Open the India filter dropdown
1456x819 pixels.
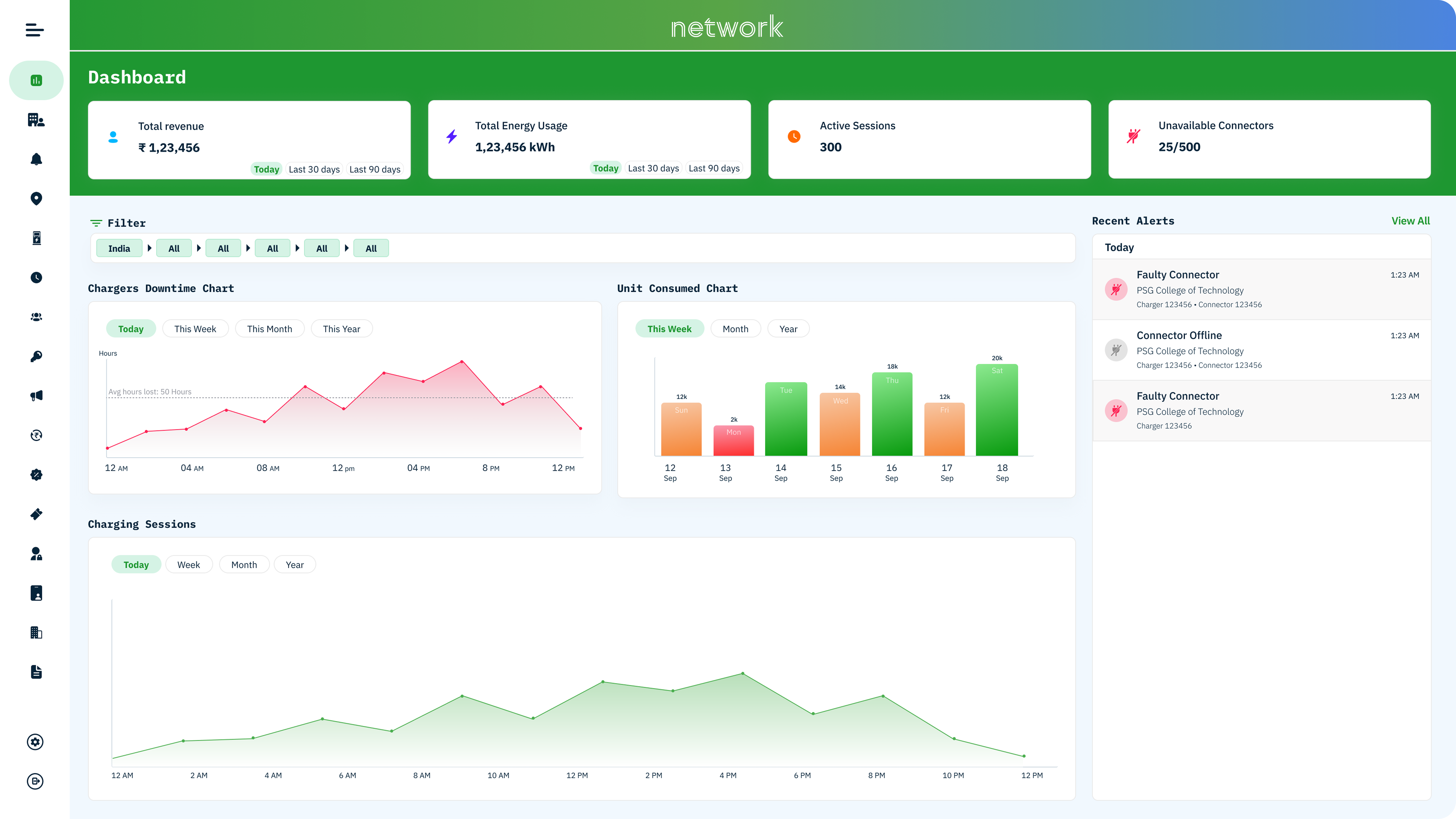click(119, 248)
